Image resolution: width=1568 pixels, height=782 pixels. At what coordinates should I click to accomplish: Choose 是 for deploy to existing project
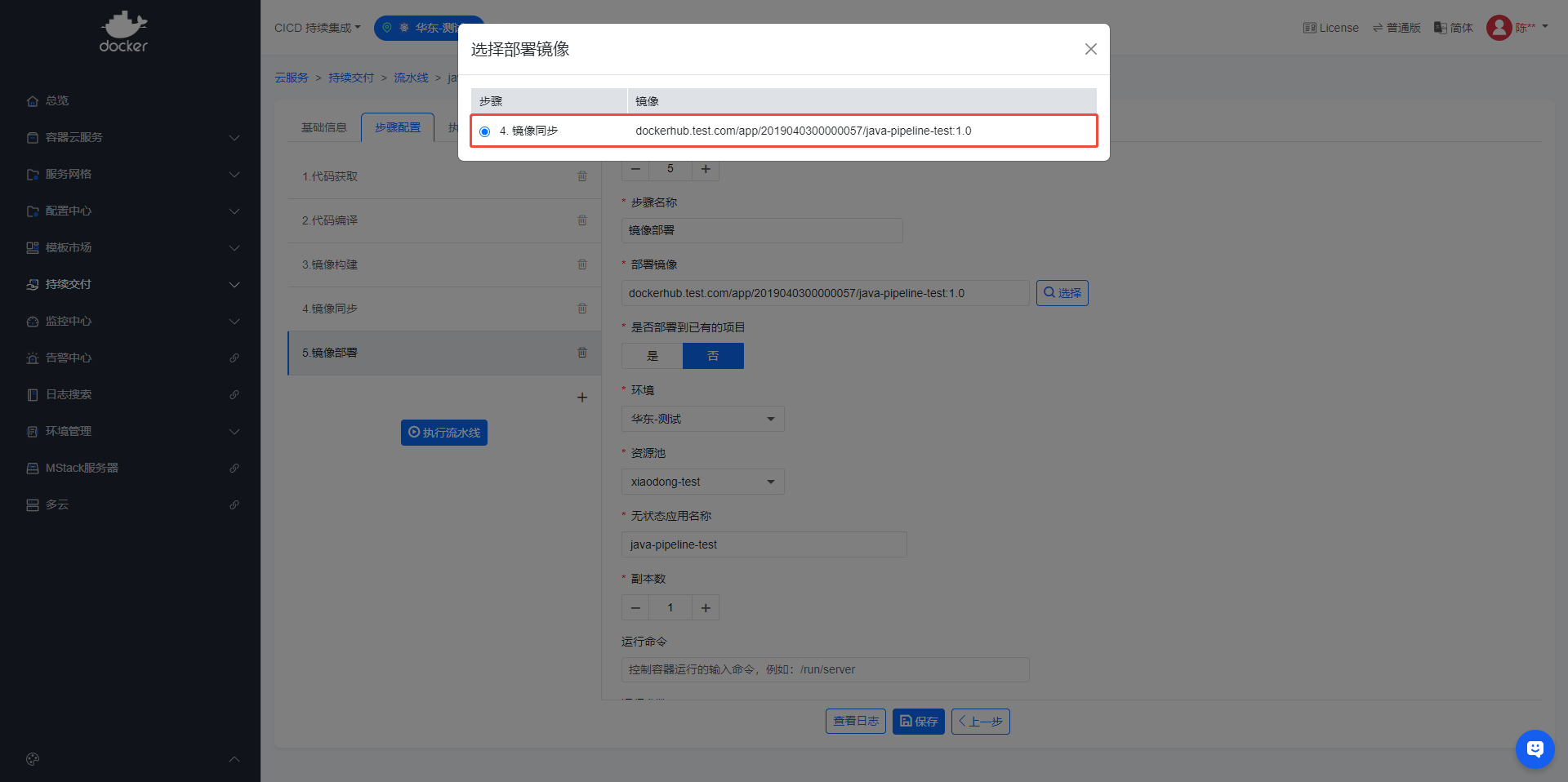(x=652, y=356)
